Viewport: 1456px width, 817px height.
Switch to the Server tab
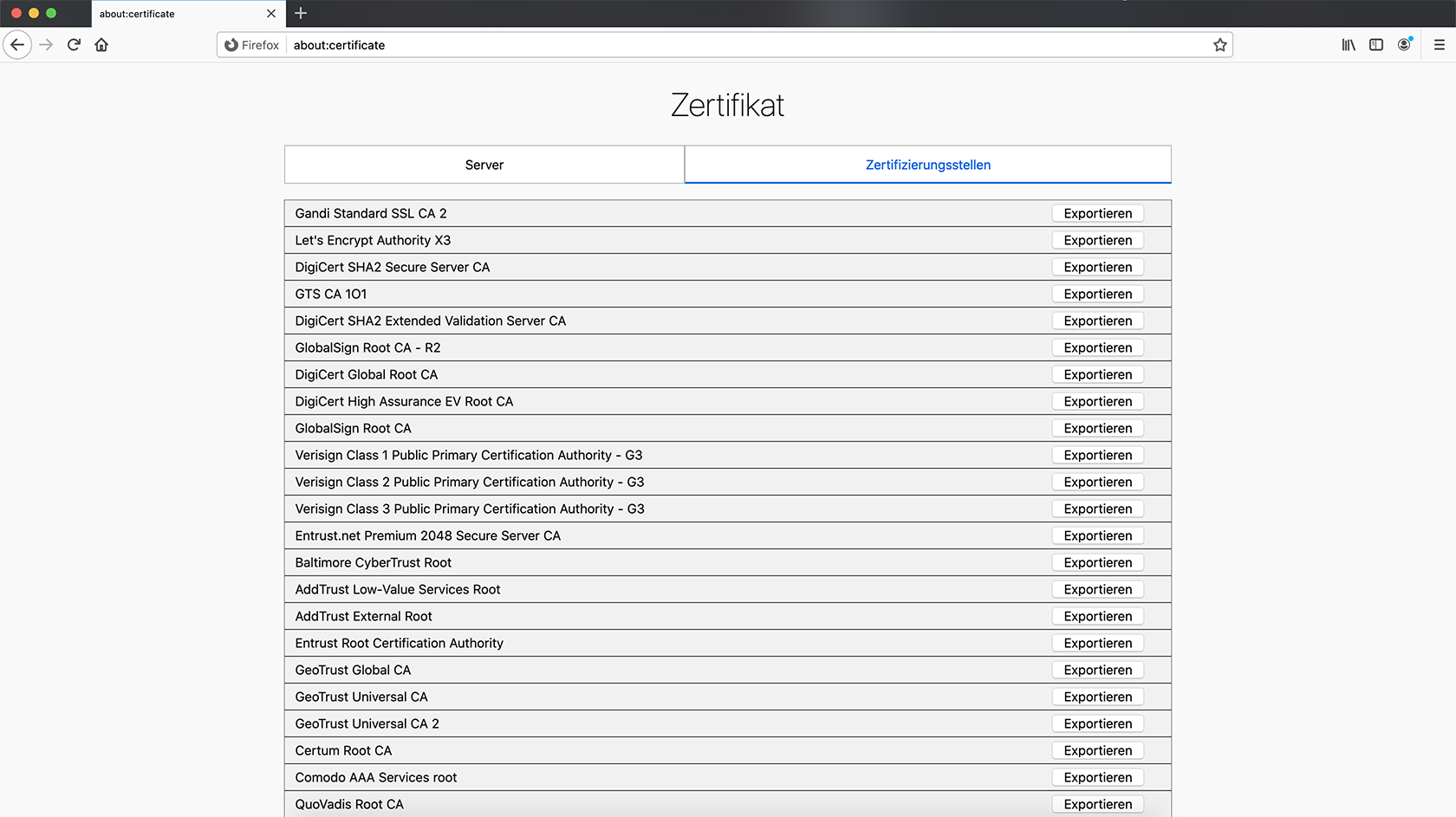[484, 165]
